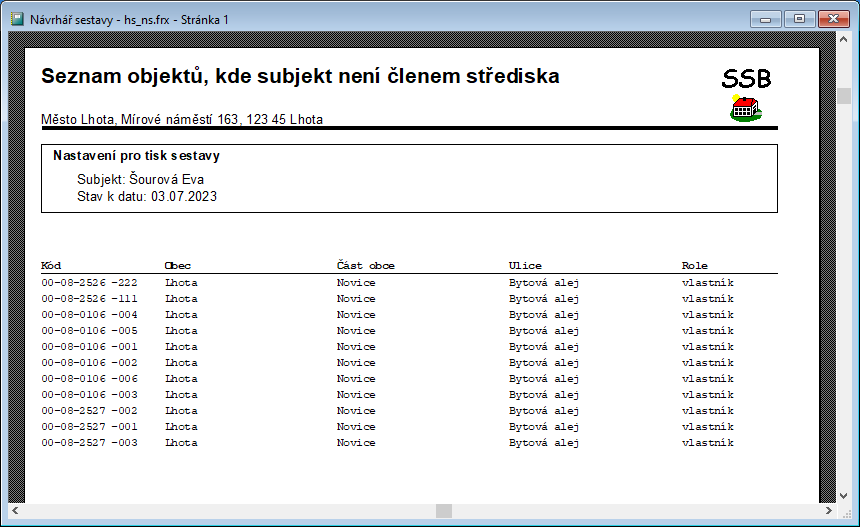This screenshot has height=527, width=860.
Task: Click the SSB logo text
Action: [x=746, y=79]
